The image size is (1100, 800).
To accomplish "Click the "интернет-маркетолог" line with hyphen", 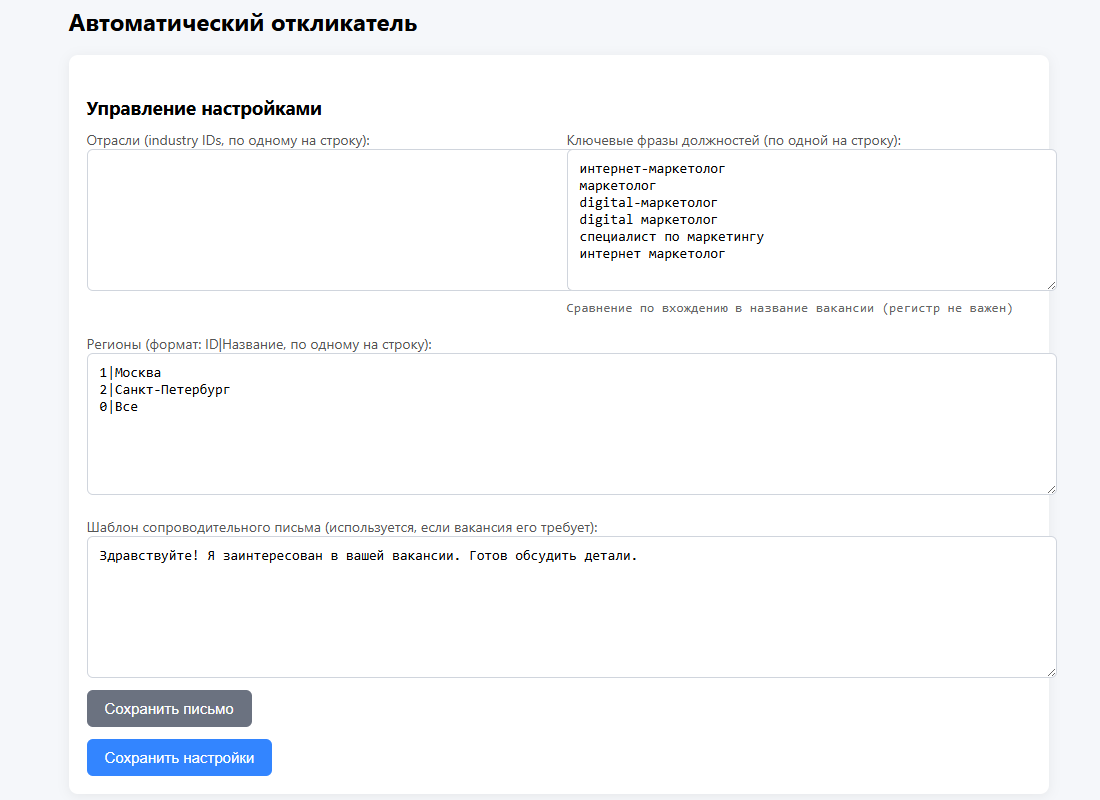I will [x=652, y=169].
